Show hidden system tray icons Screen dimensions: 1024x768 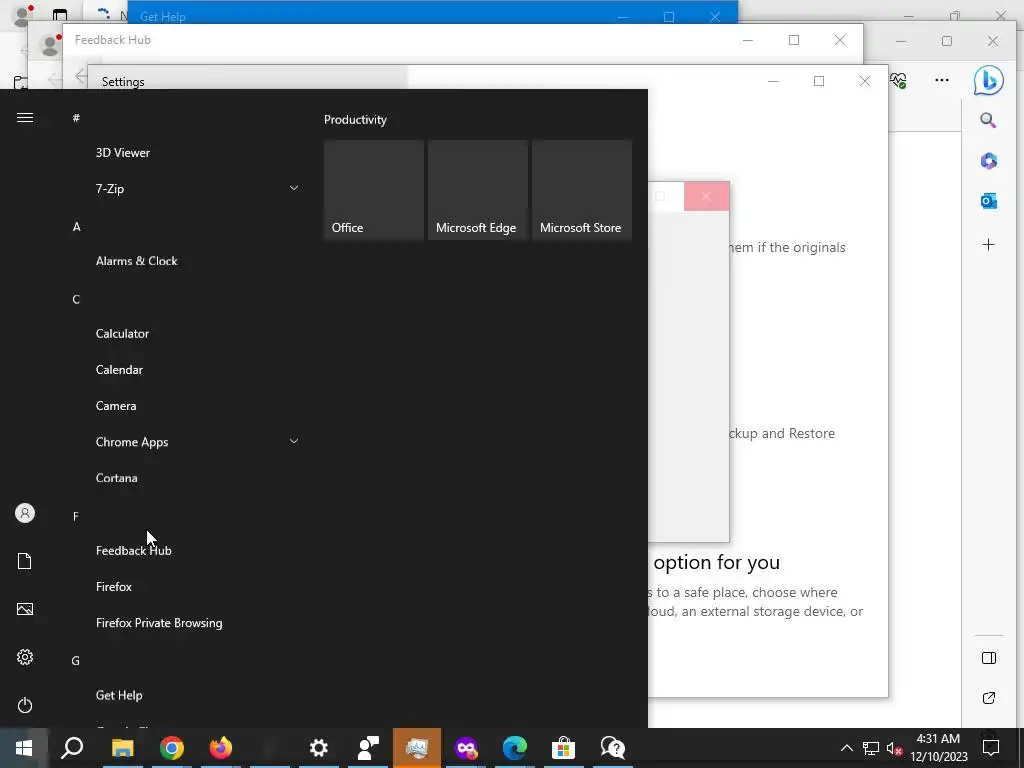tap(846, 748)
